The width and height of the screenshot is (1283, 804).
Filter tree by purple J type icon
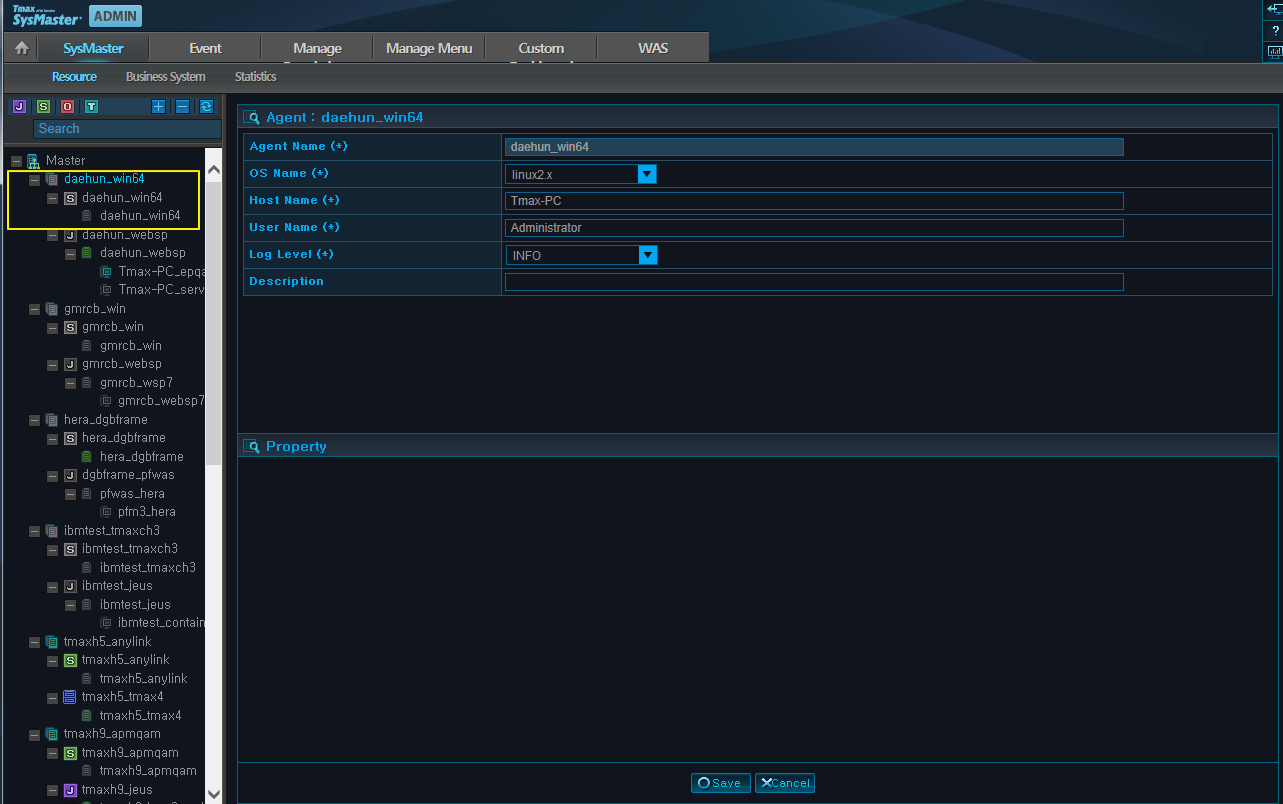click(19, 106)
